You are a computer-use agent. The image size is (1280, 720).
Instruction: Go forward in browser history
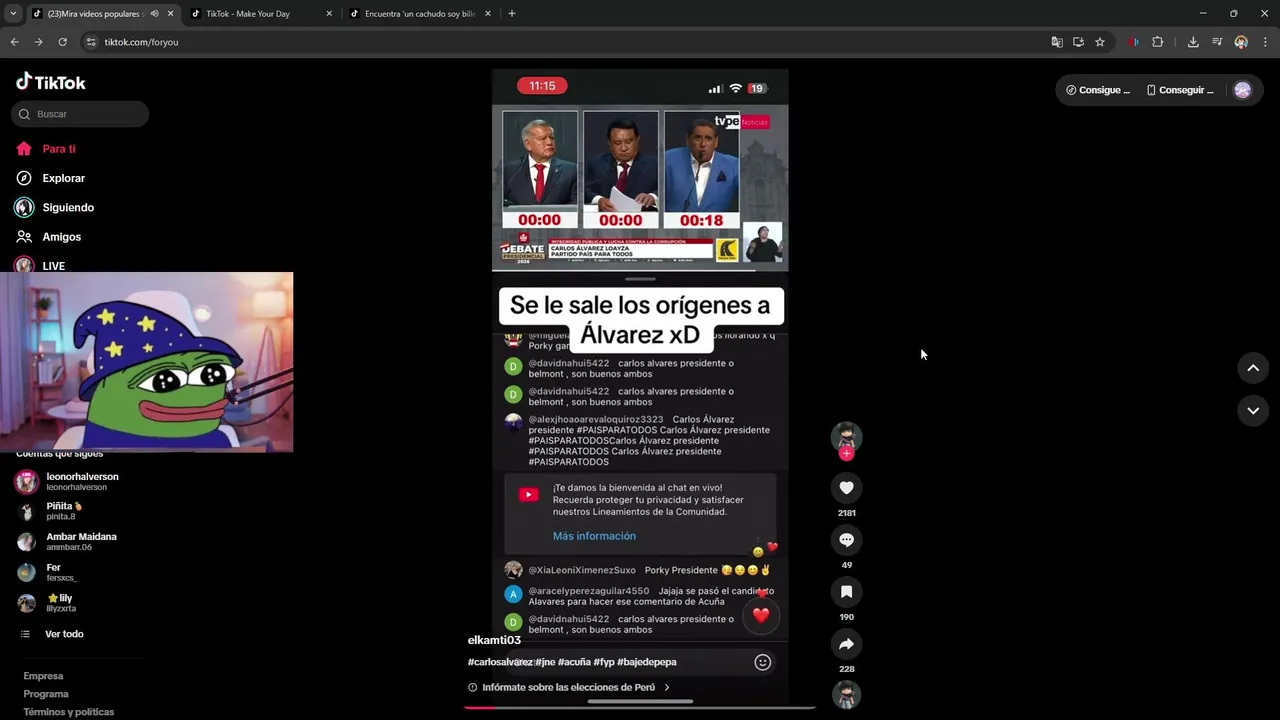tap(38, 42)
